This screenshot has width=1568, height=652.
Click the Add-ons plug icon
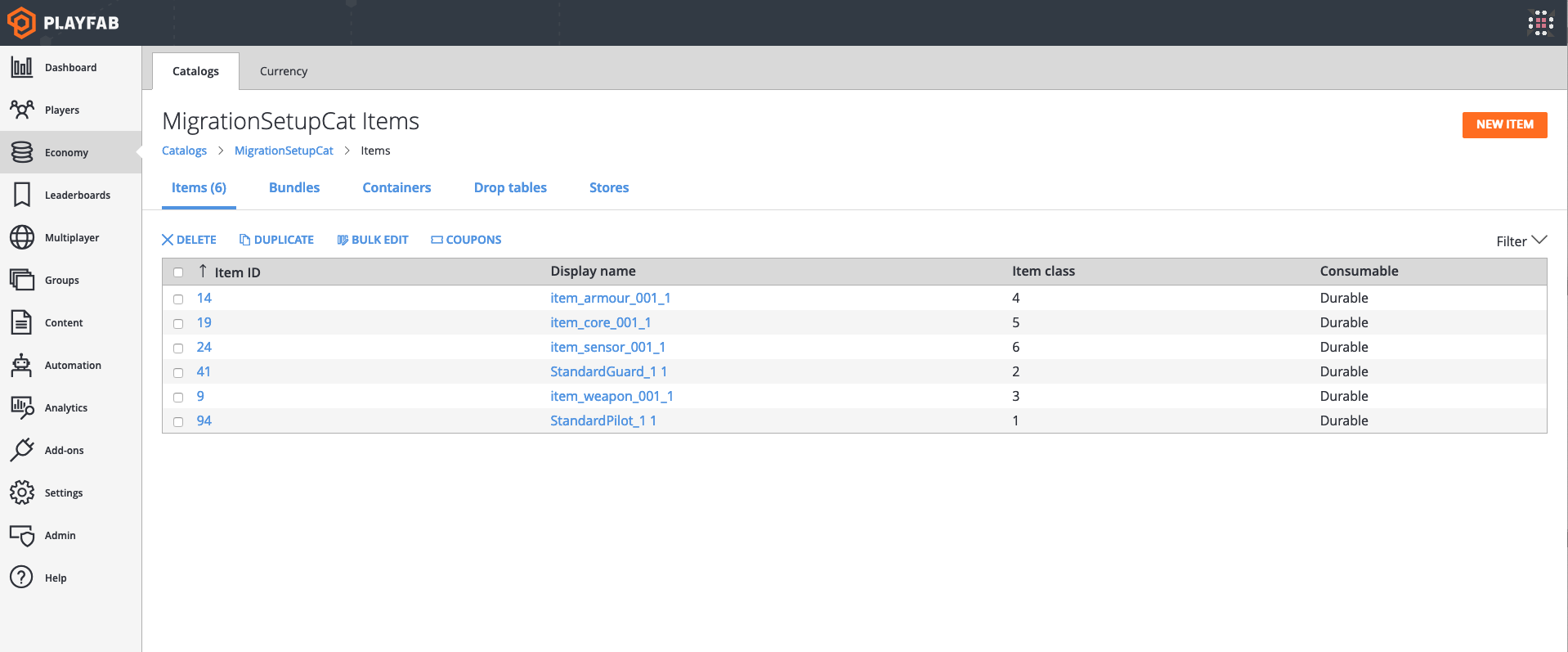[22, 450]
